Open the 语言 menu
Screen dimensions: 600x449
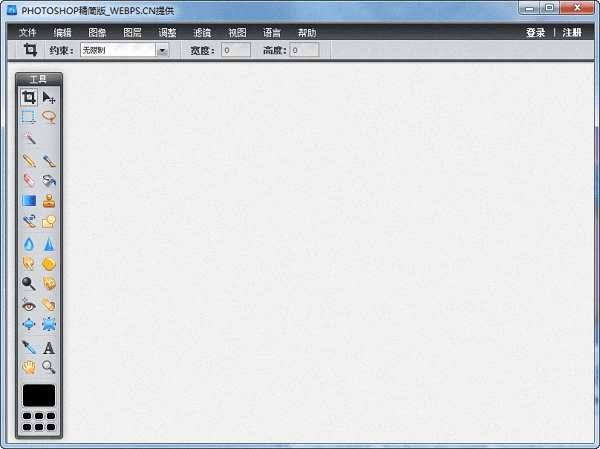tap(272, 33)
